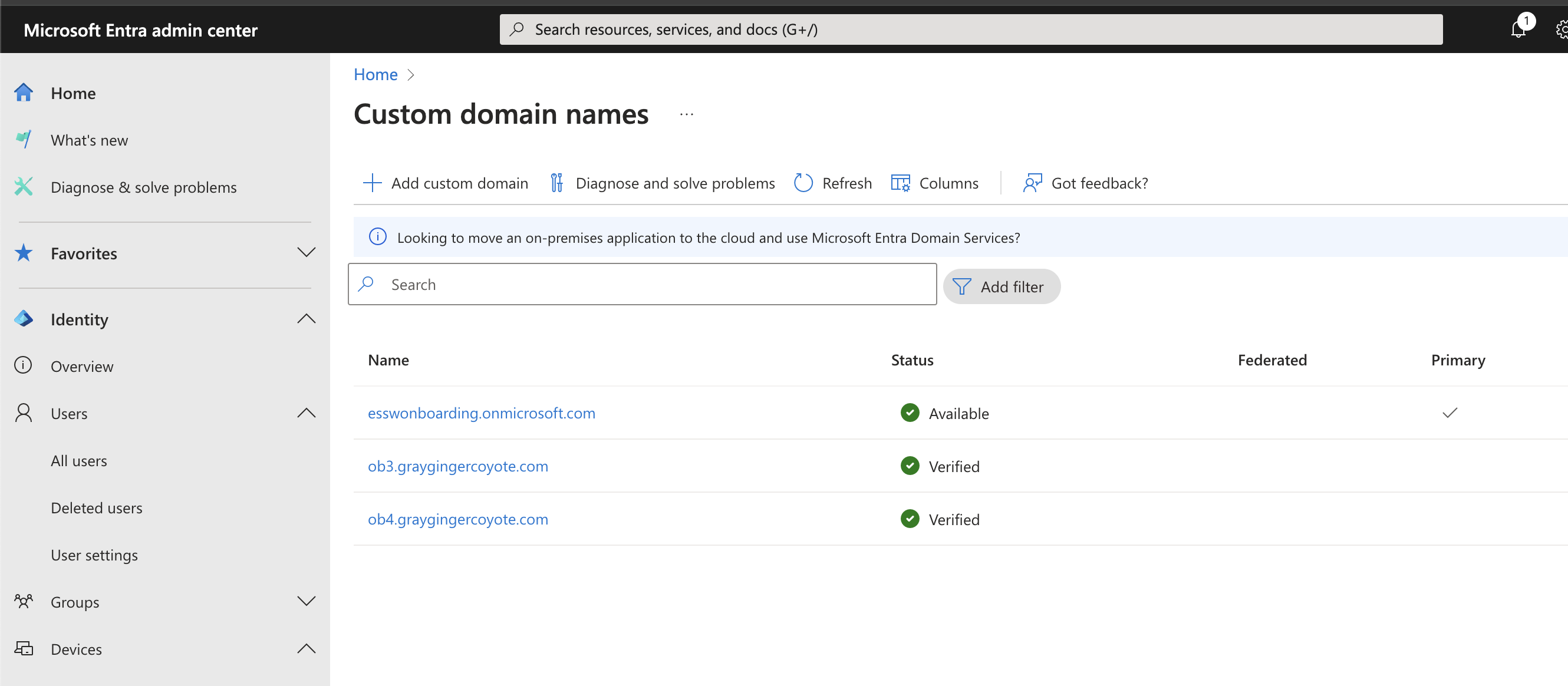The width and height of the screenshot is (1568, 686).
Task: Click the green check icon for ob3 domain
Action: click(910, 465)
